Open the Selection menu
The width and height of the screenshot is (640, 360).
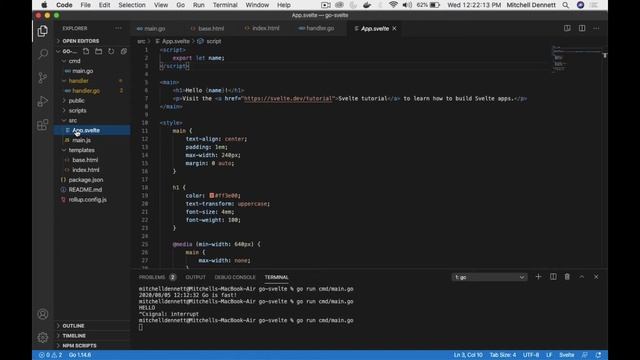coord(132,5)
